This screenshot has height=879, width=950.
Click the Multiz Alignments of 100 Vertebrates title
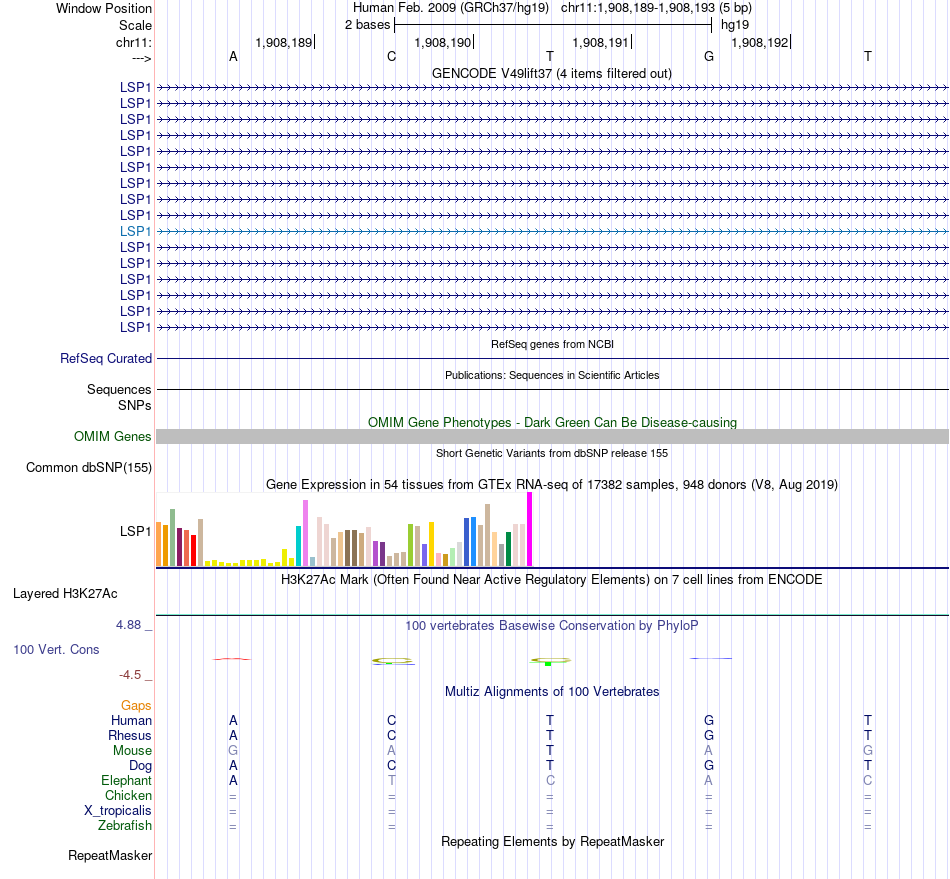click(x=552, y=692)
